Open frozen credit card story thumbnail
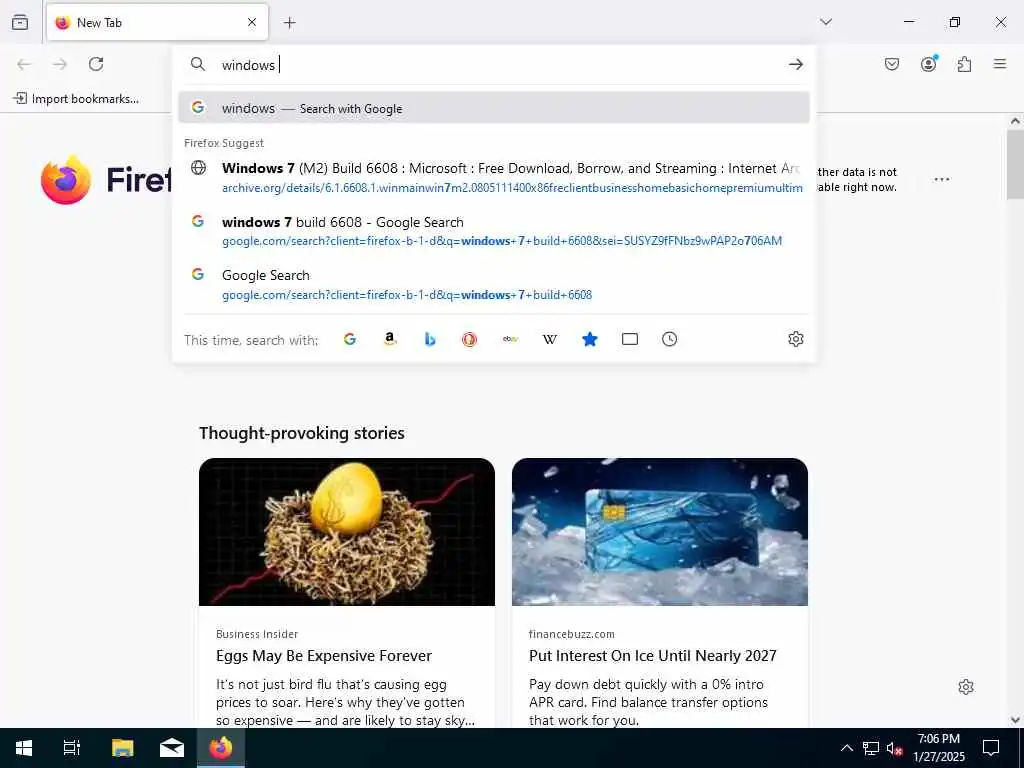The height and width of the screenshot is (768, 1024). [x=660, y=532]
